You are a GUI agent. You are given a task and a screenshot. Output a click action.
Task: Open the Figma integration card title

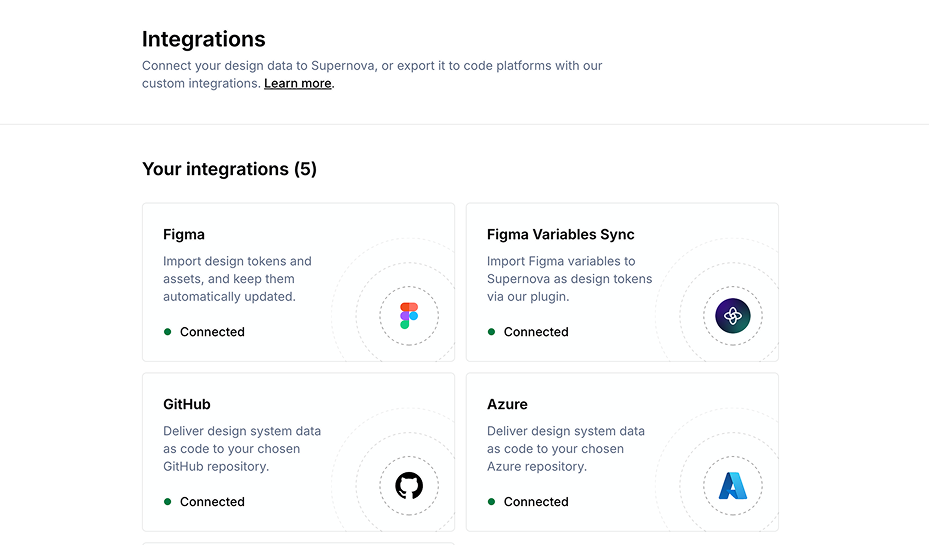pos(184,235)
